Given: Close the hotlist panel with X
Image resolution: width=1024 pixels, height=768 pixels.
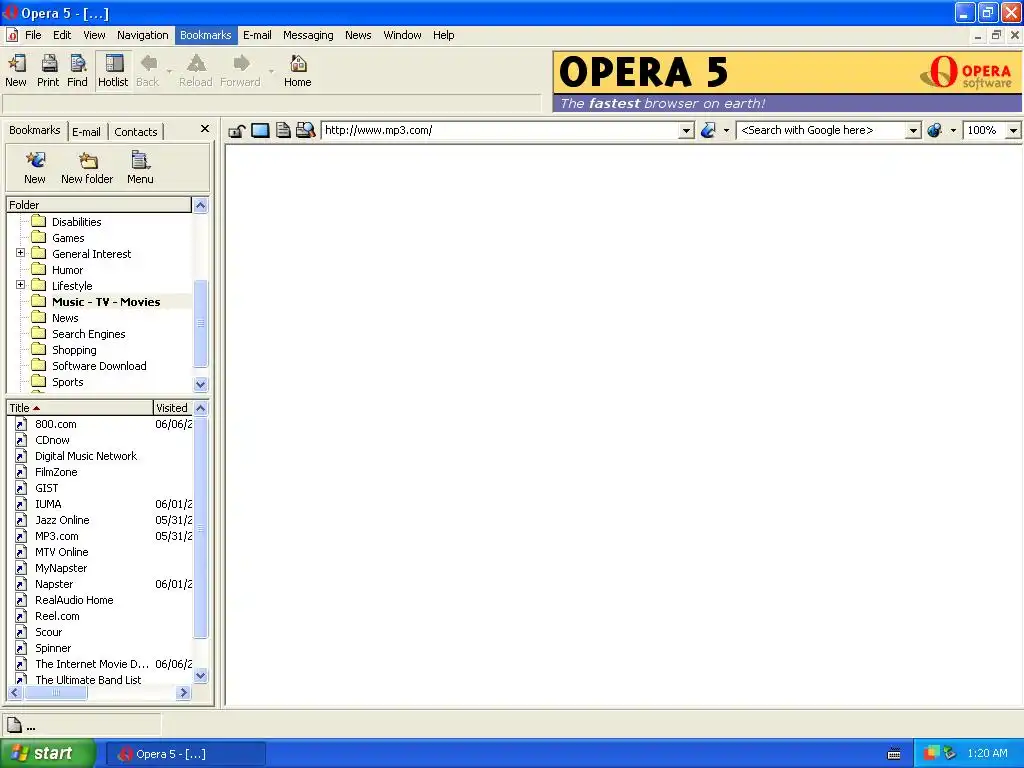Looking at the screenshot, I should [204, 129].
